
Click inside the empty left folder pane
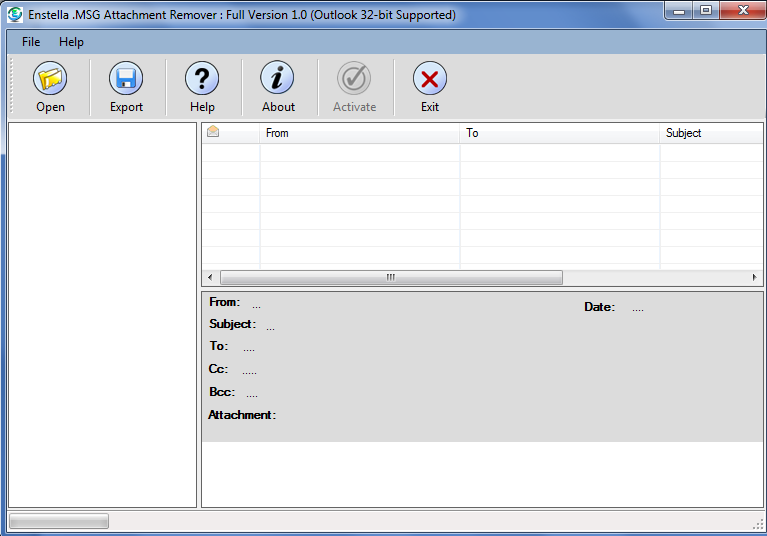[x=102, y=314]
